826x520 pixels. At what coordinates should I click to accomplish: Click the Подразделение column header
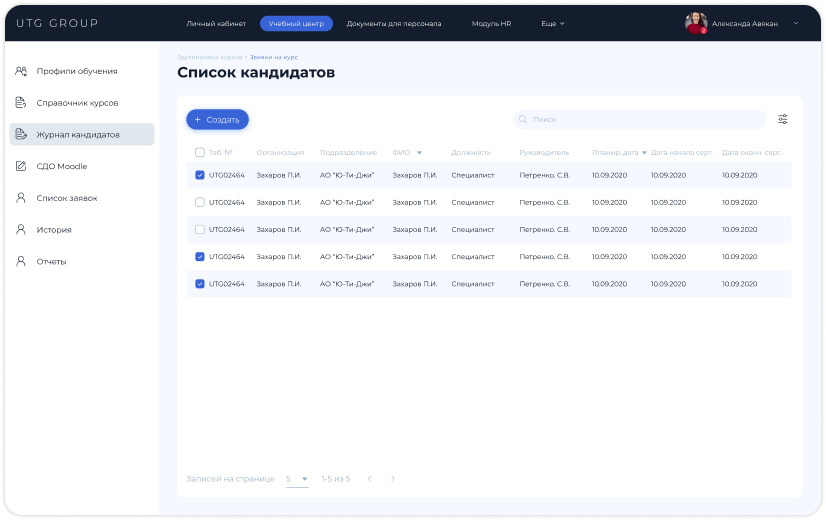(x=348, y=153)
